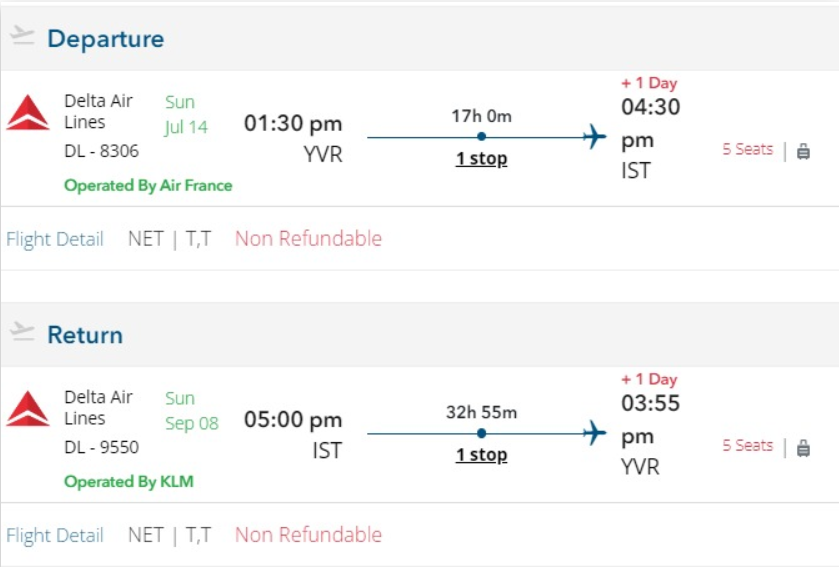This screenshot has width=839, height=567.
Task: Click the Departure section plane icon
Action: pos(22,37)
